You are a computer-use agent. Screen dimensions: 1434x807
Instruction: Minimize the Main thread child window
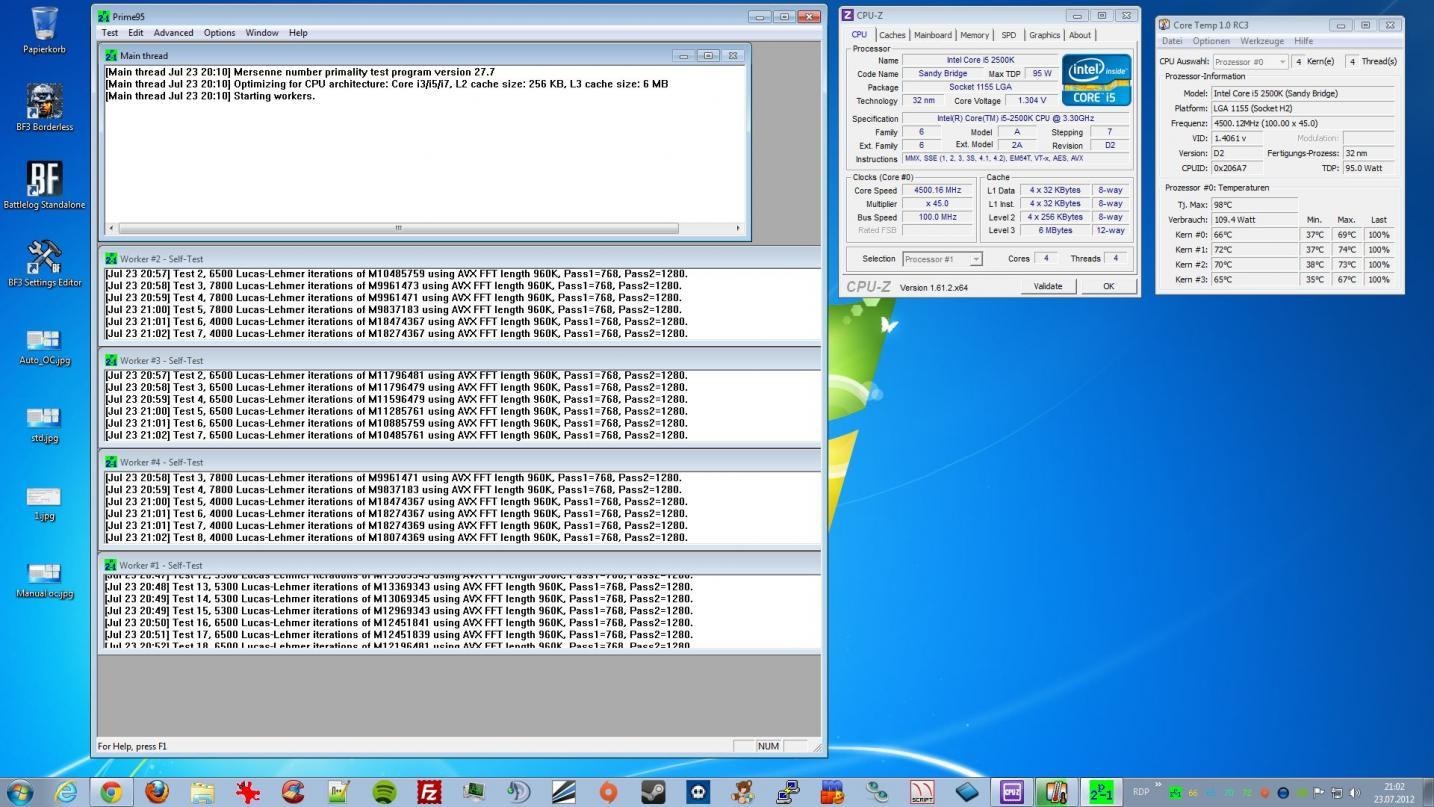click(684, 56)
